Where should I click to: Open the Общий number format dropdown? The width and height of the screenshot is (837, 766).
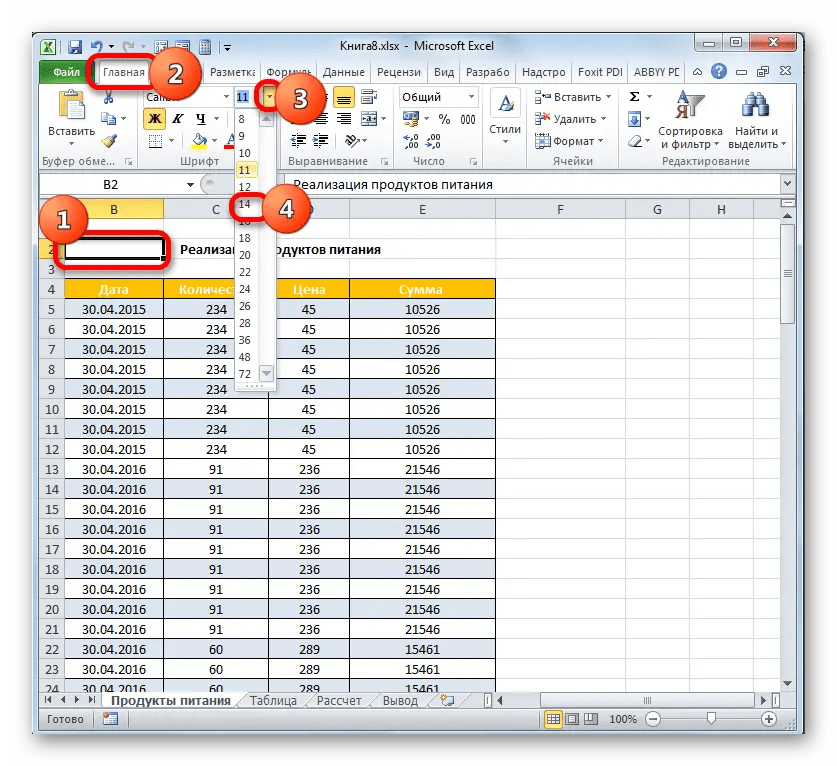tap(471, 96)
